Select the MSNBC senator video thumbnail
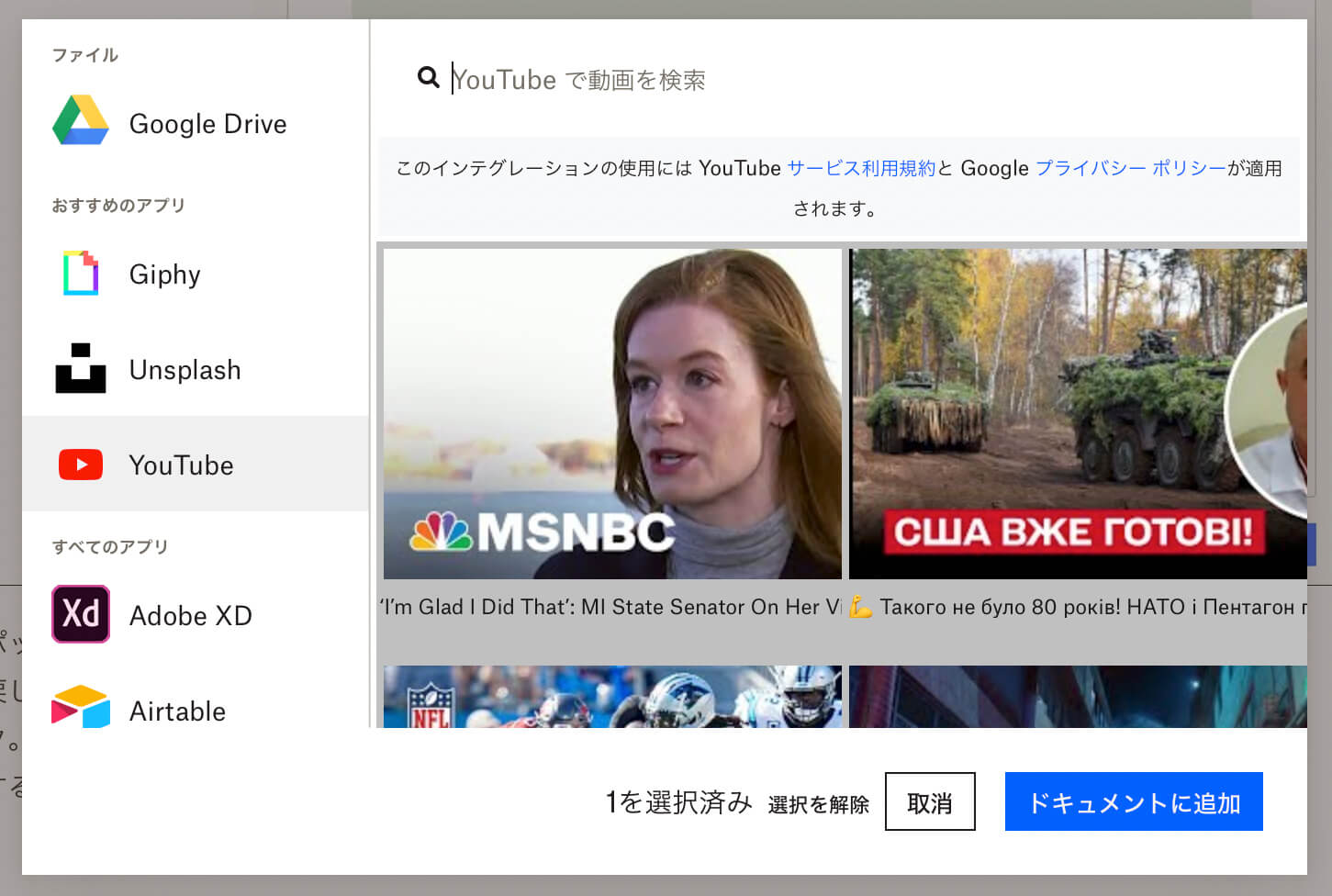Screen dimensions: 1332x896 pyautogui.click(x=612, y=414)
